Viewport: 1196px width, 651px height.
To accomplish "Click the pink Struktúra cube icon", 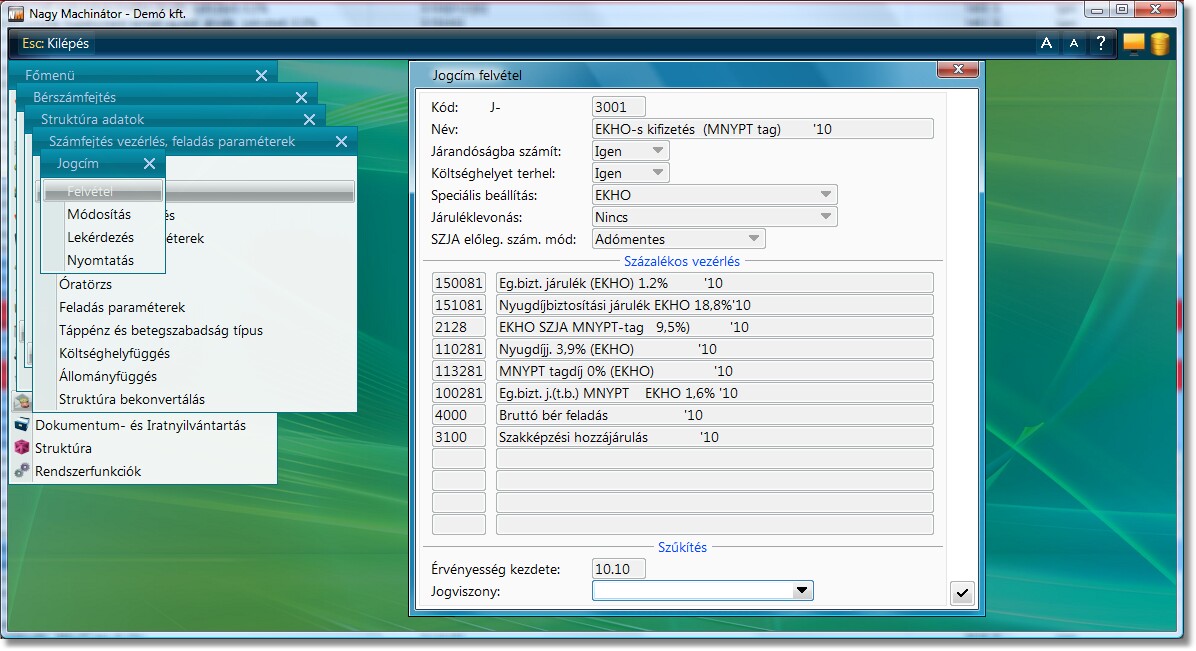I will pyautogui.click(x=22, y=448).
